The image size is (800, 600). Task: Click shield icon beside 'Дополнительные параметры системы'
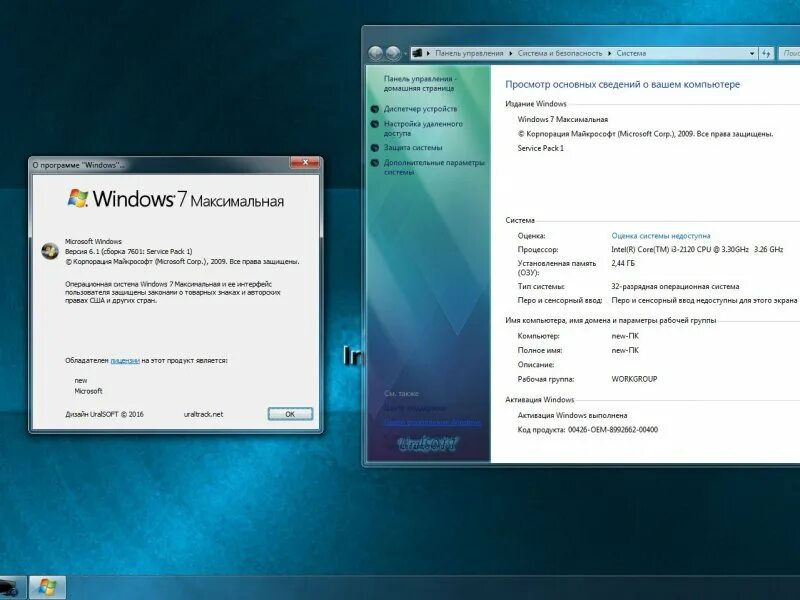tap(374, 163)
